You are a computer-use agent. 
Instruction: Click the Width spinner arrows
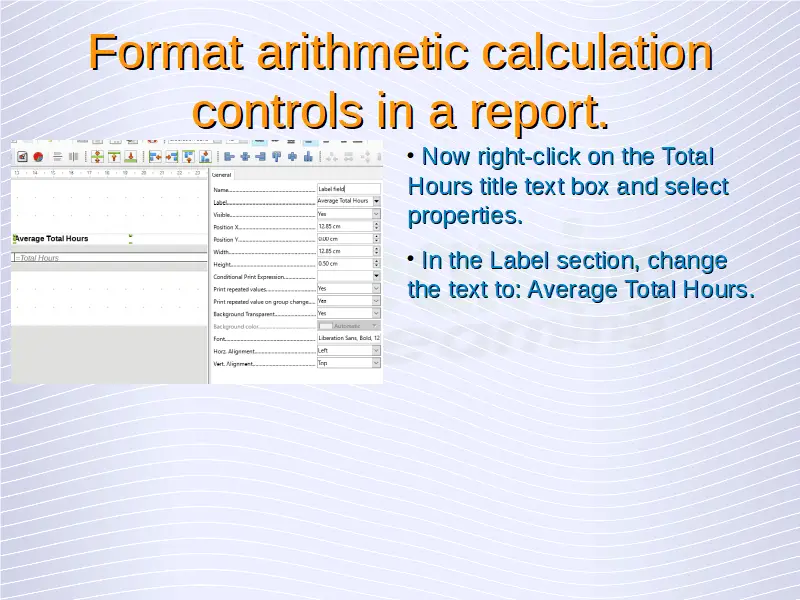(x=377, y=251)
